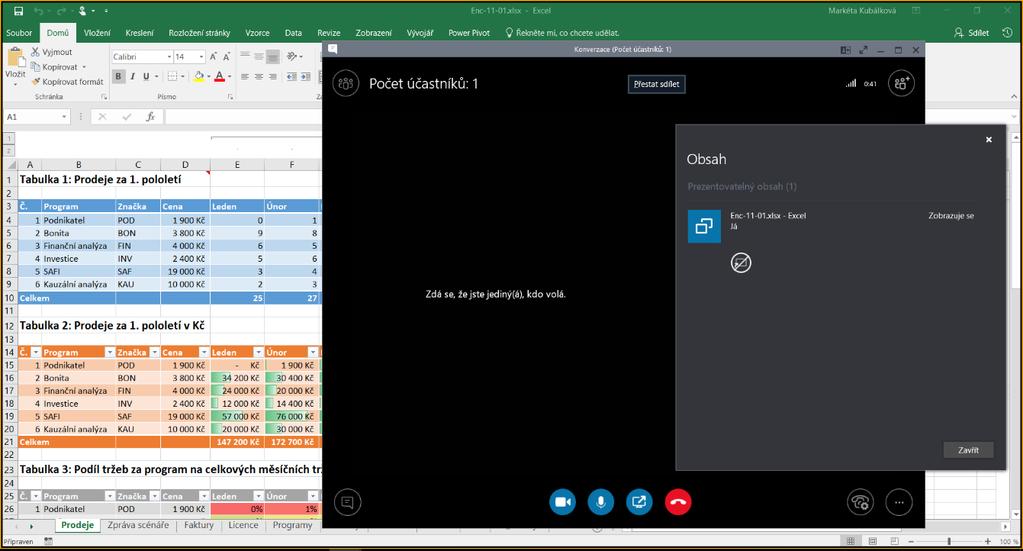
Task: Invite more people to the conversation
Action: click(x=901, y=83)
